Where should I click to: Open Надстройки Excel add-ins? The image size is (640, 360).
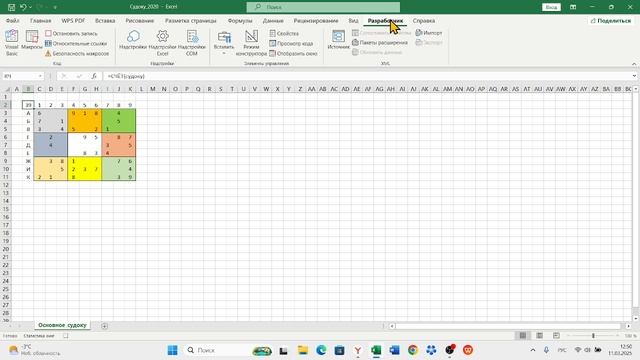click(x=162, y=42)
